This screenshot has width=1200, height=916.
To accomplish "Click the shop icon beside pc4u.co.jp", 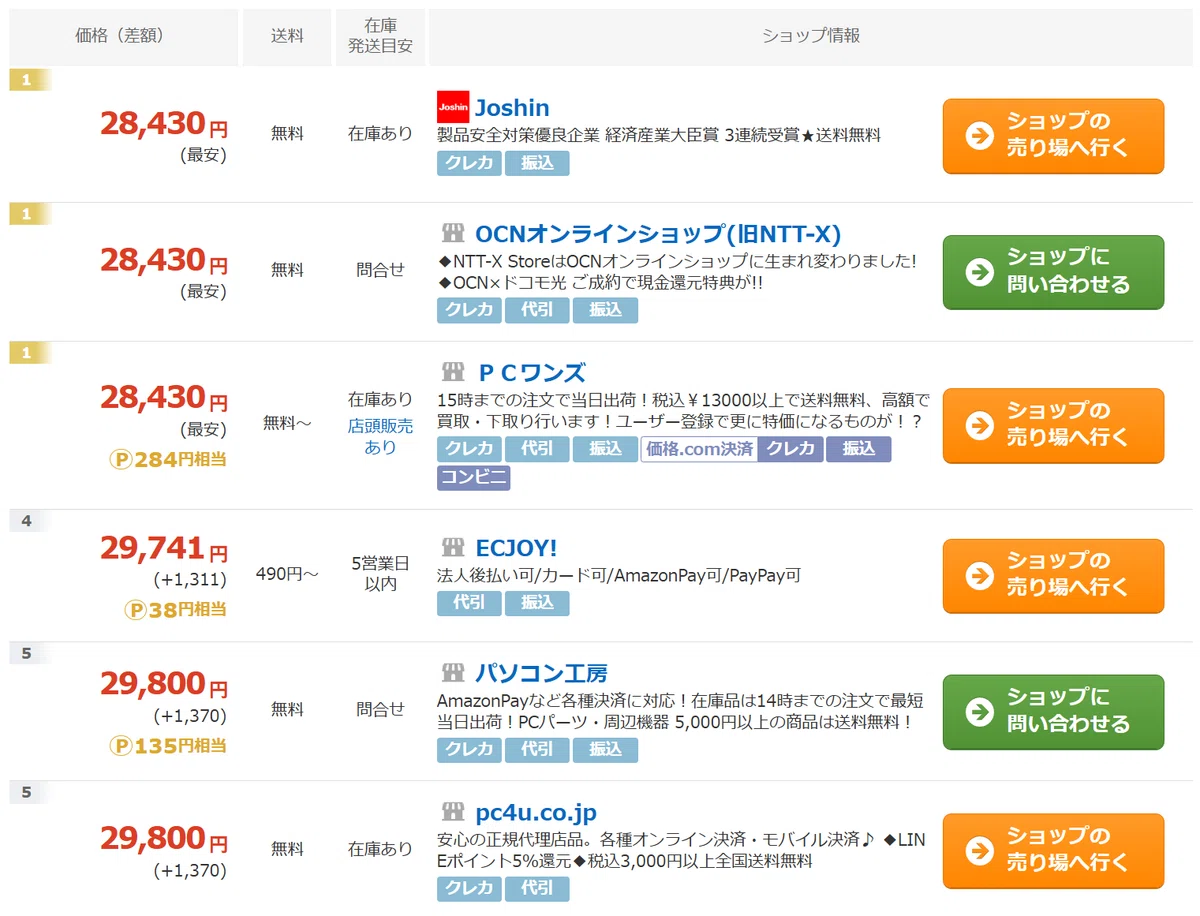I will coord(453,812).
